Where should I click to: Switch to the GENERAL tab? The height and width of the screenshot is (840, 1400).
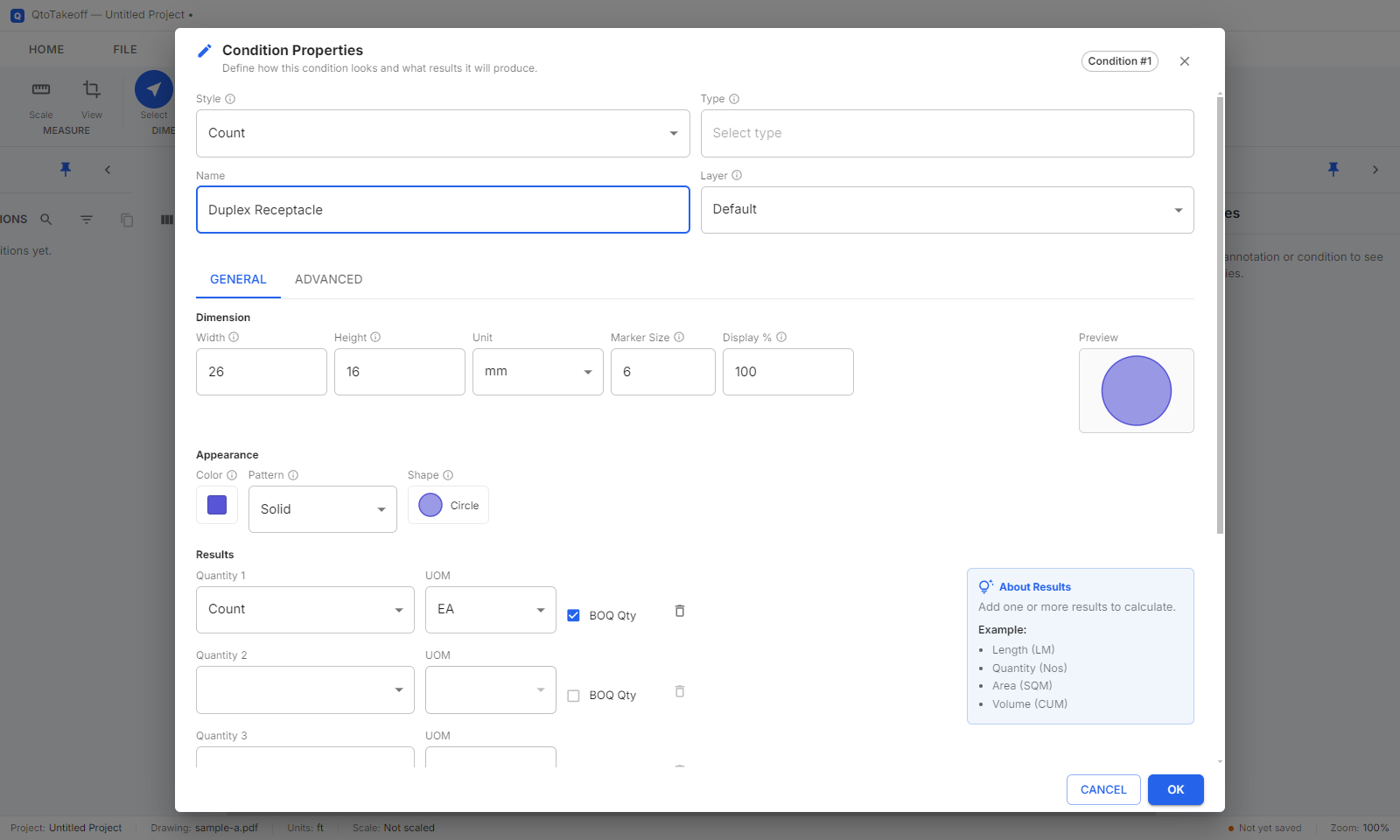click(238, 279)
